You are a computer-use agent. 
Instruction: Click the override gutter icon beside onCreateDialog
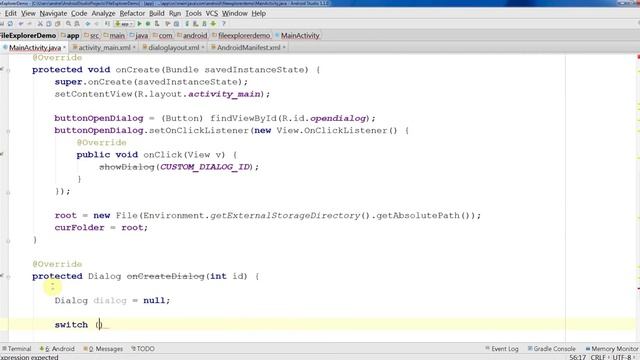tap(2, 276)
